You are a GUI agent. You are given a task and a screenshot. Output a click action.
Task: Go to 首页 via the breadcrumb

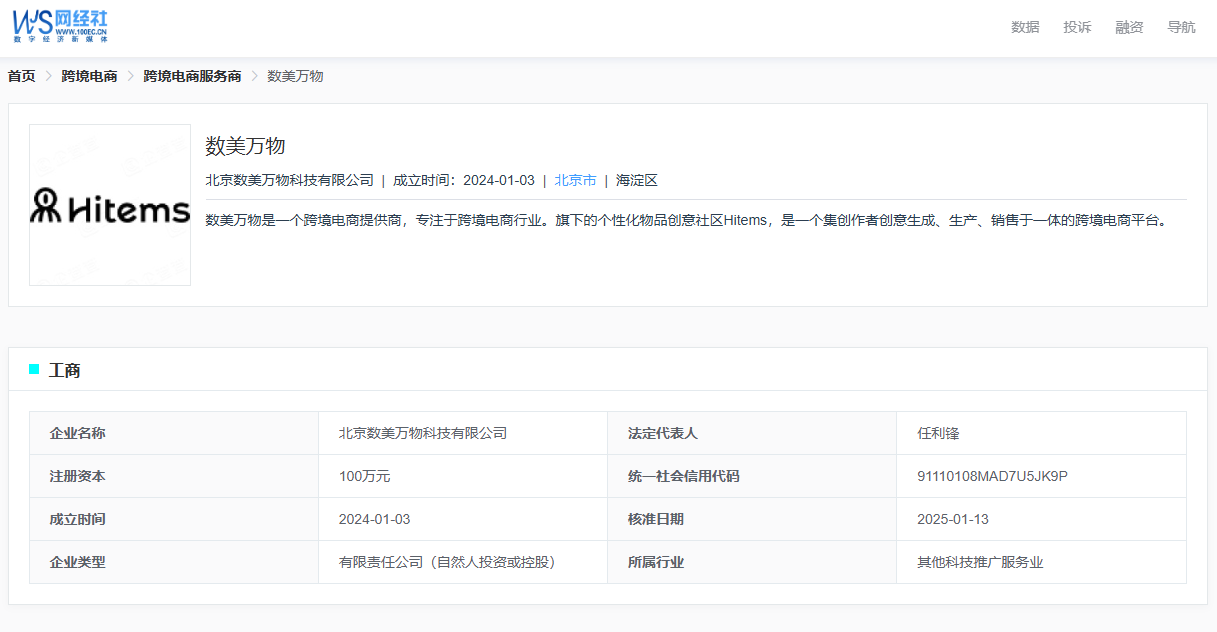19,75
